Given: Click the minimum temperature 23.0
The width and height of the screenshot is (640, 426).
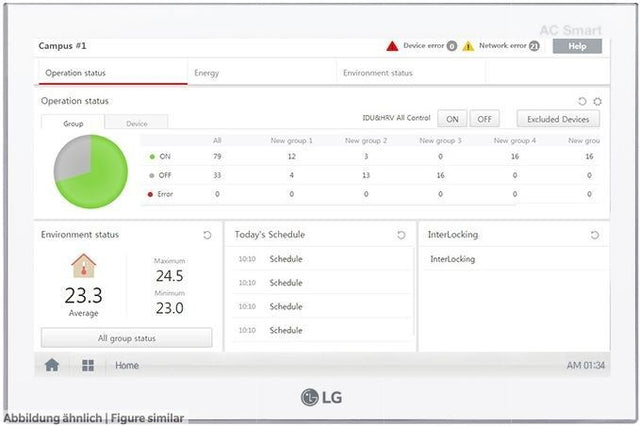Looking at the screenshot, I should pos(169,308).
